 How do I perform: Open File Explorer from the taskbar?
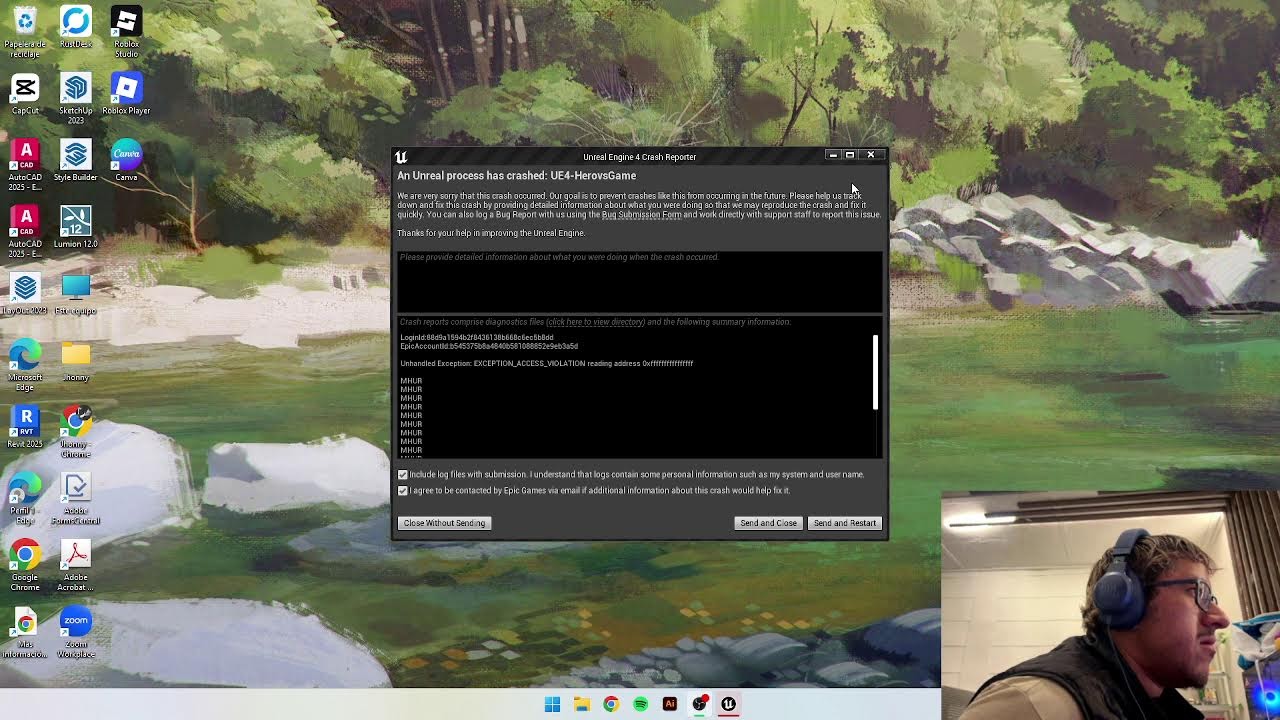[581, 704]
